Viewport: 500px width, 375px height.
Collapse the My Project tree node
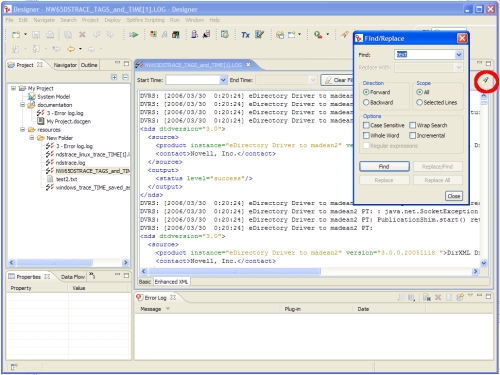click(13, 88)
